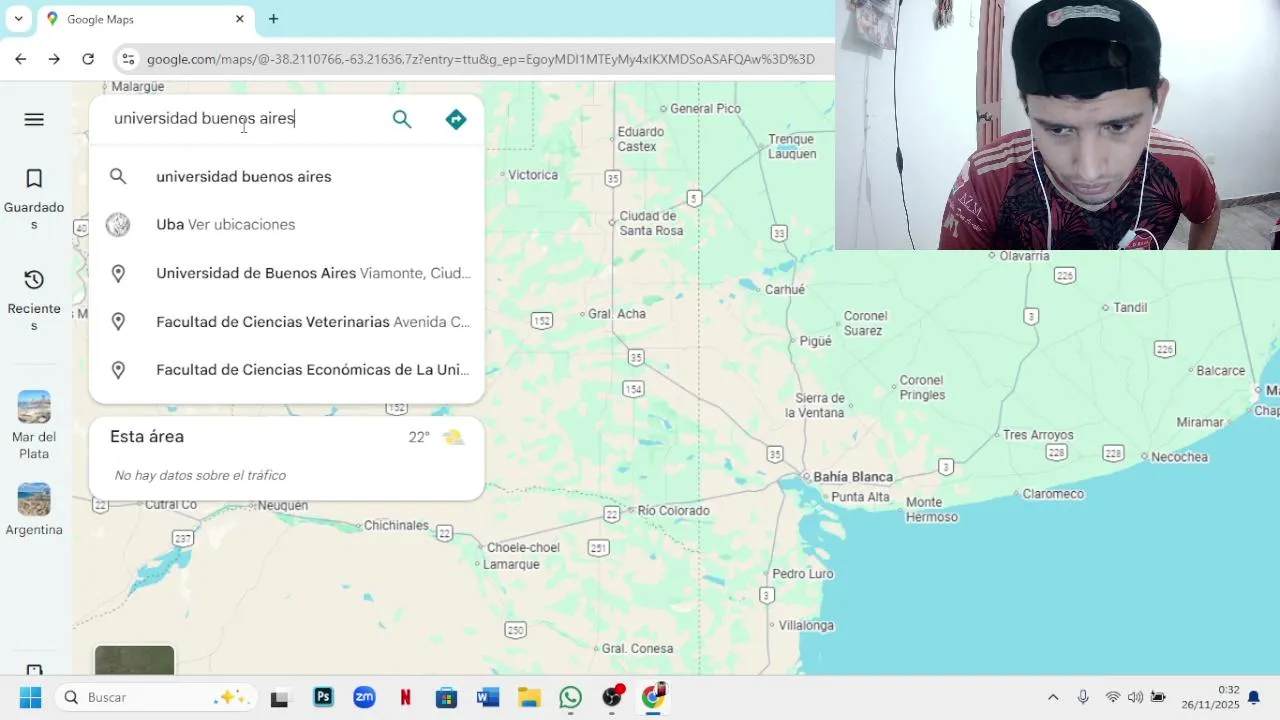Open WhatsApp from the taskbar
1280x720 pixels.
coord(570,697)
